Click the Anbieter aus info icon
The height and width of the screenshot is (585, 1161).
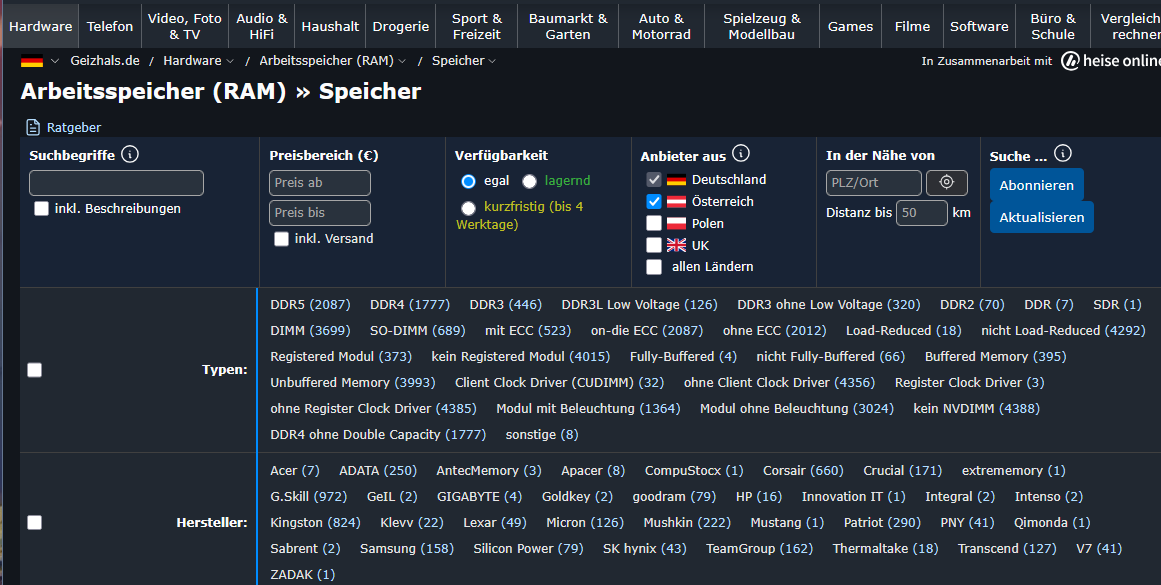click(740, 154)
